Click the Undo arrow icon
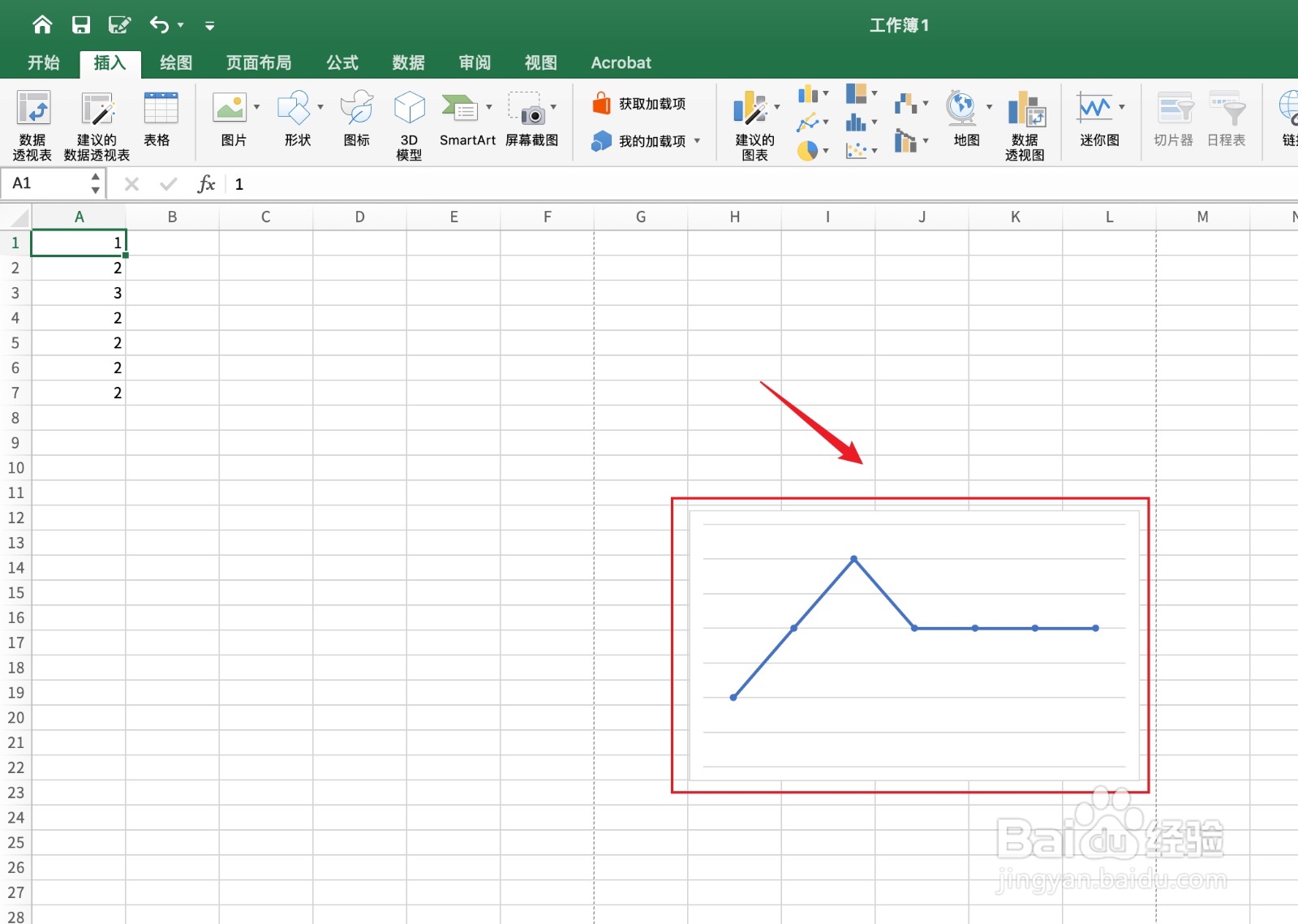Image resolution: width=1298 pixels, height=924 pixels. click(159, 25)
